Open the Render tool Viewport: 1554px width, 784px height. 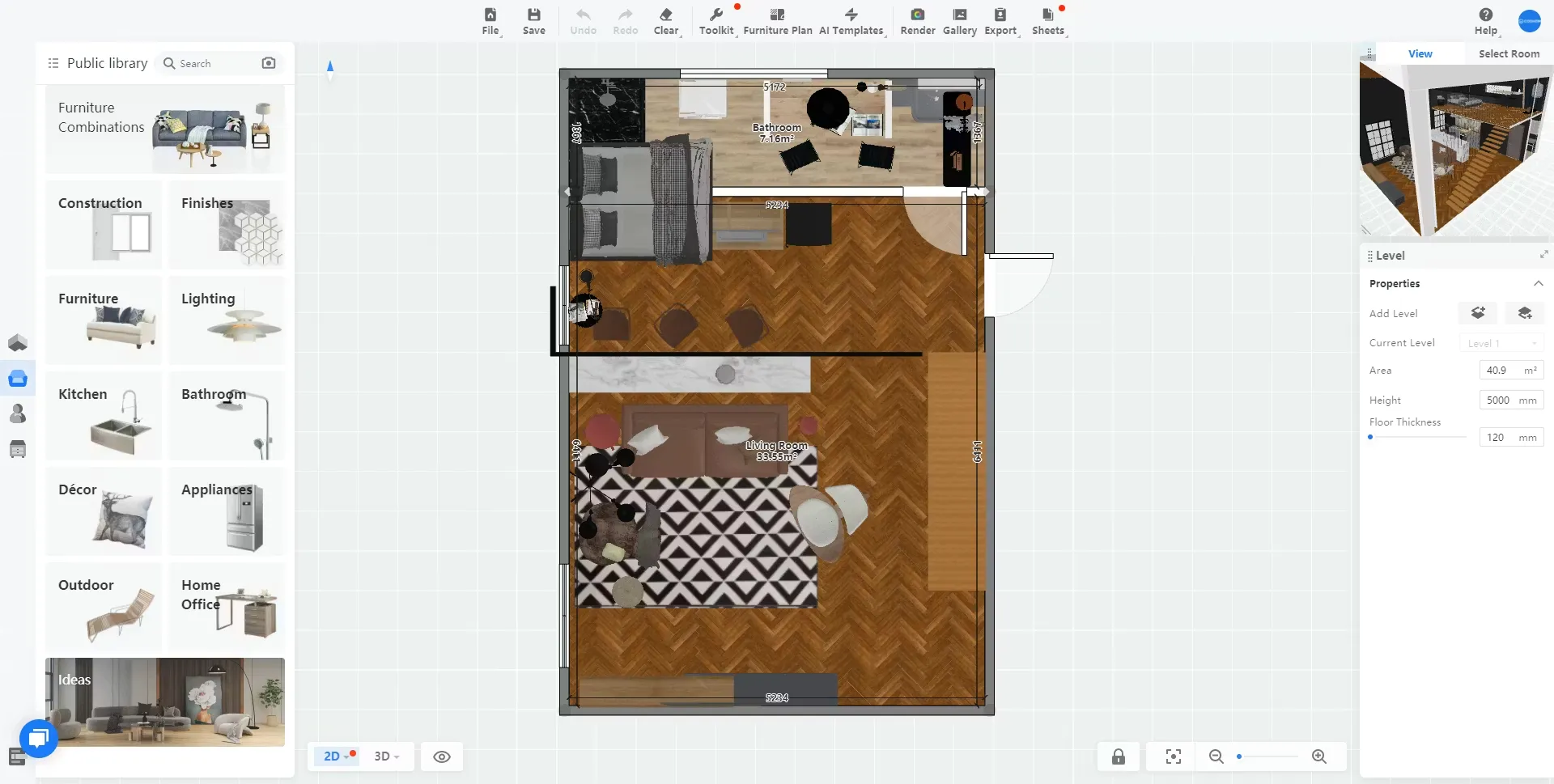point(917,21)
